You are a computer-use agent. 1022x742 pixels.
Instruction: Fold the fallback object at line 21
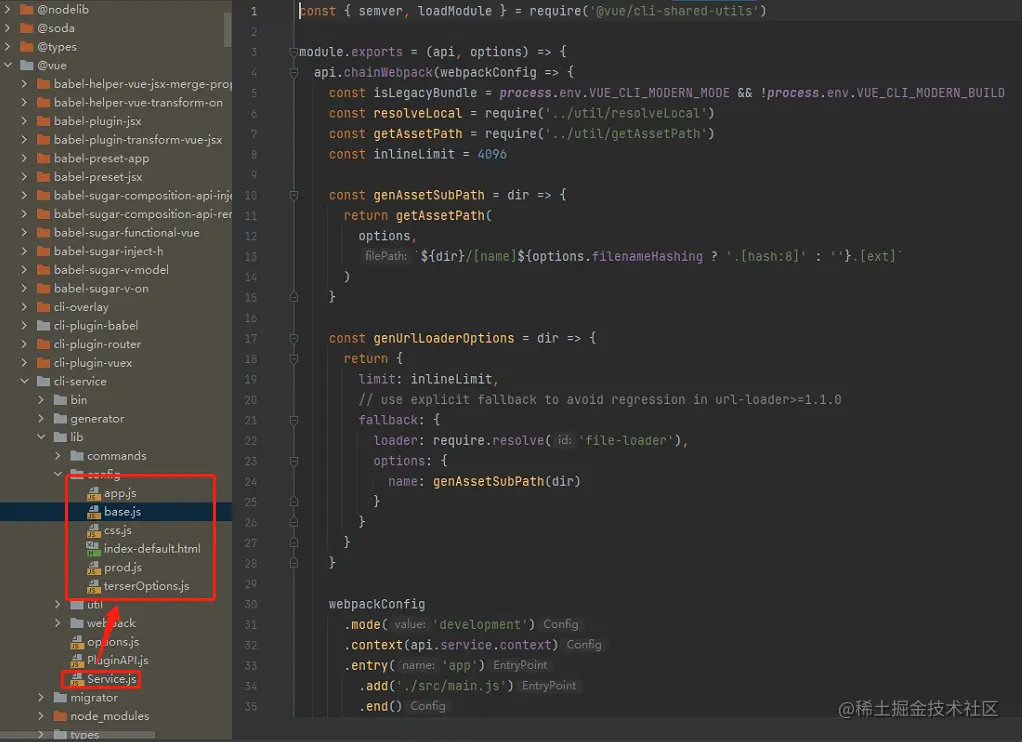point(294,420)
